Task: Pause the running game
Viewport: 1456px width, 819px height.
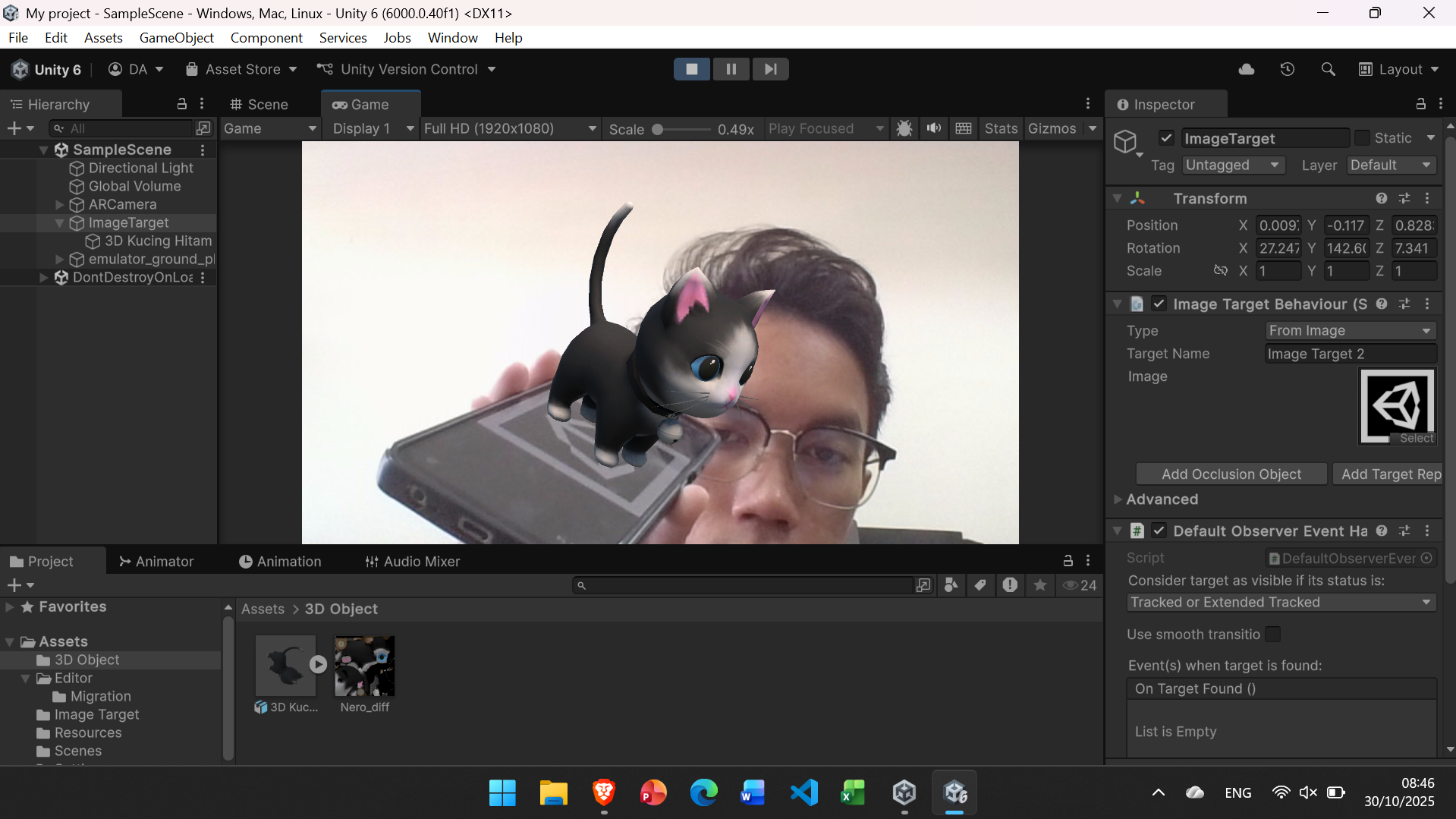Action: pyautogui.click(x=731, y=69)
